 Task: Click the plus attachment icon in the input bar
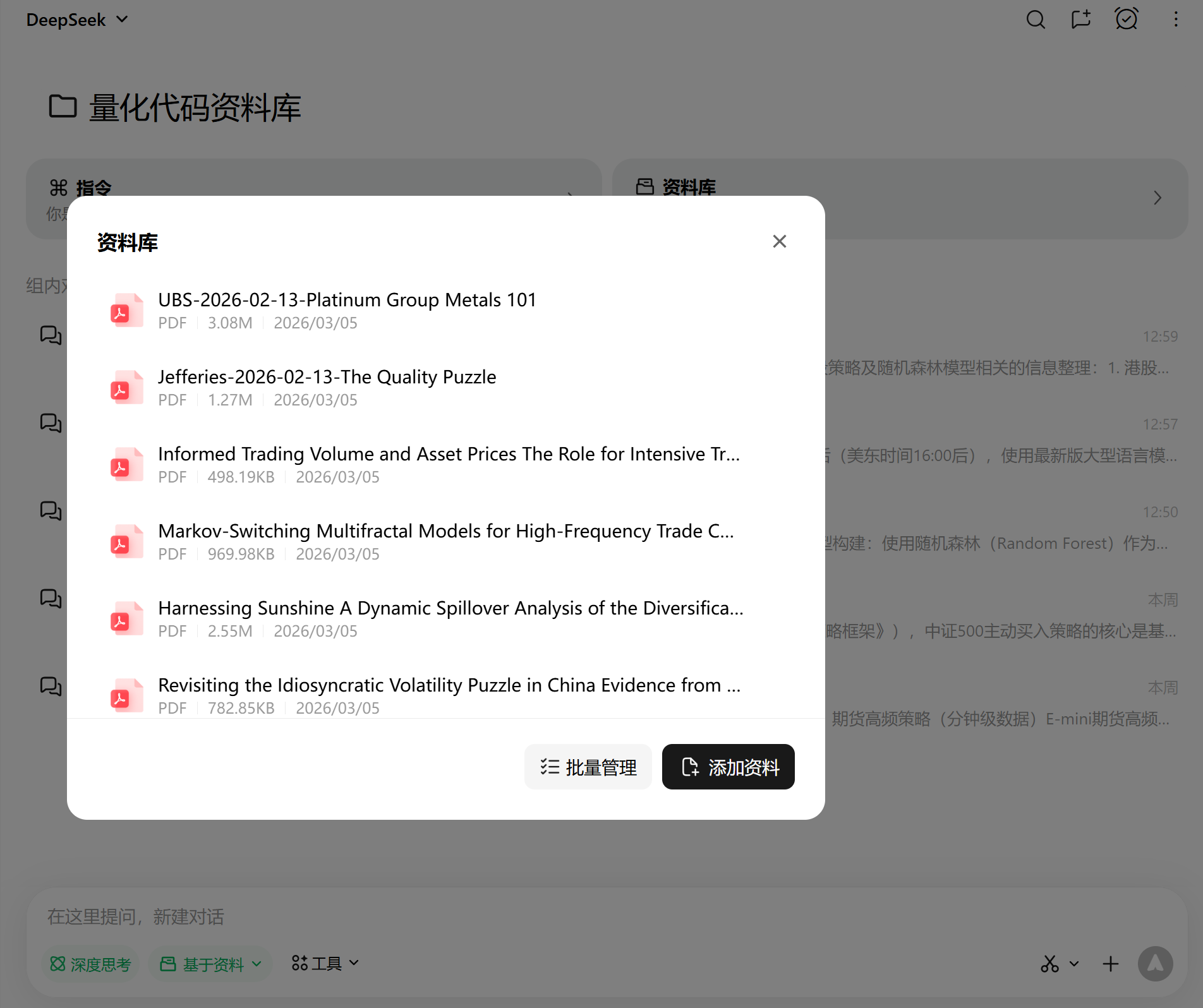tap(1111, 964)
